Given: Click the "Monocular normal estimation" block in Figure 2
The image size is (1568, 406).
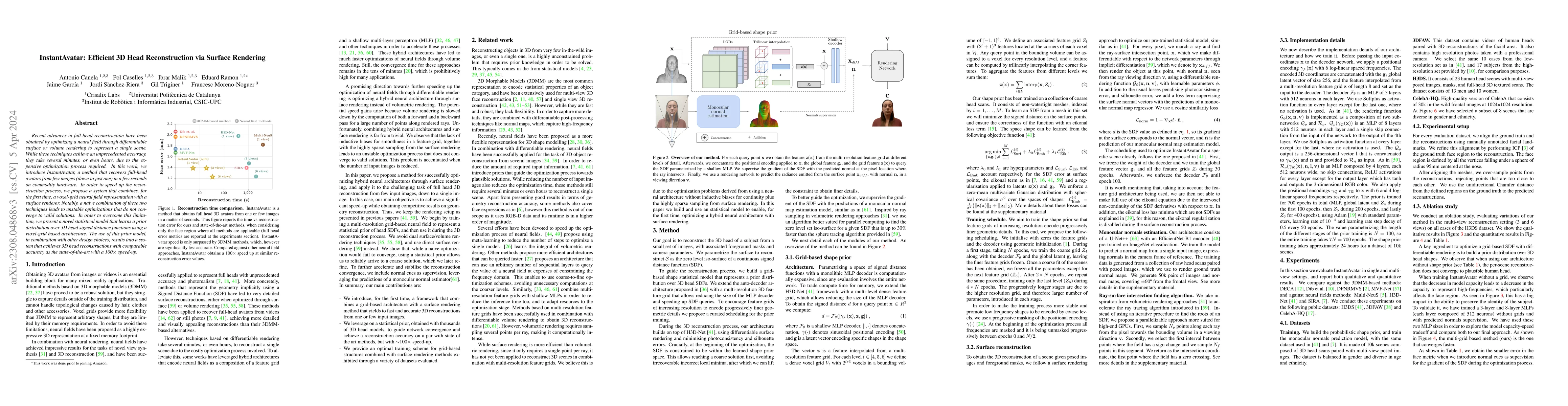Looking at the screenshot, I should point(718,112).
